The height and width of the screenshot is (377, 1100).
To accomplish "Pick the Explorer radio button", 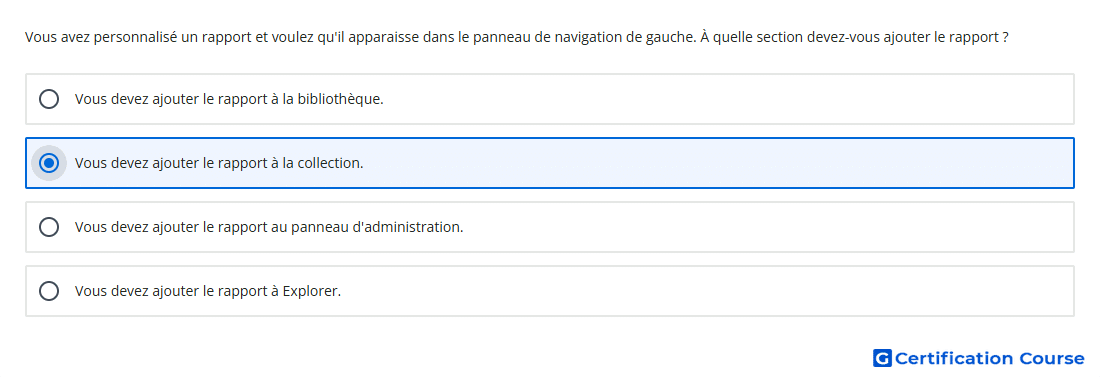I will tap(48, 291).
